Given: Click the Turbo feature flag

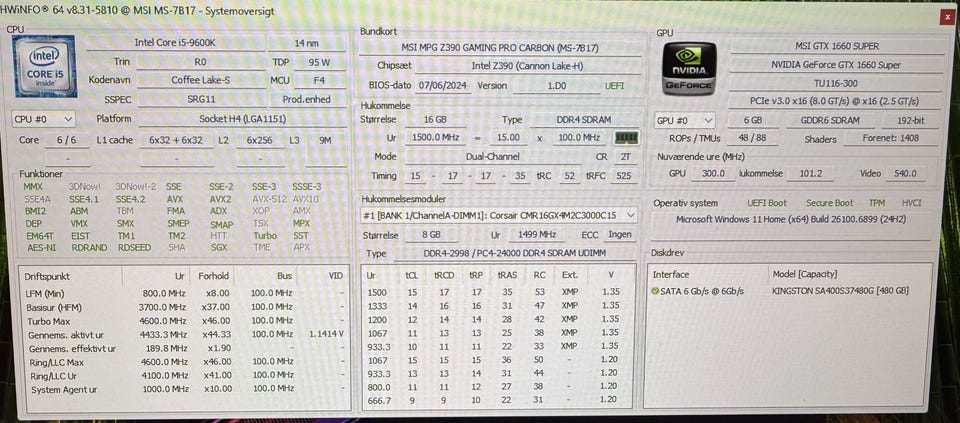Looking at the screenshot, I should (264, 236).
